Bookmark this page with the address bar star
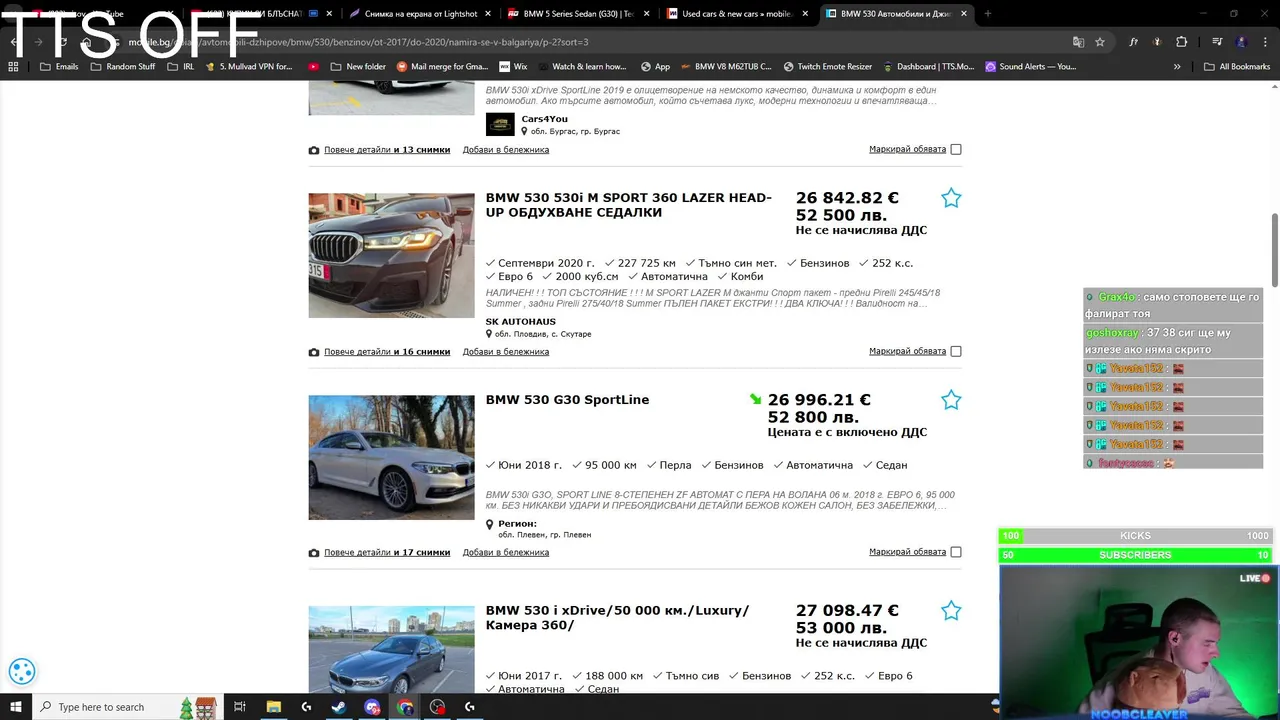 click(x=1100, y=42)
